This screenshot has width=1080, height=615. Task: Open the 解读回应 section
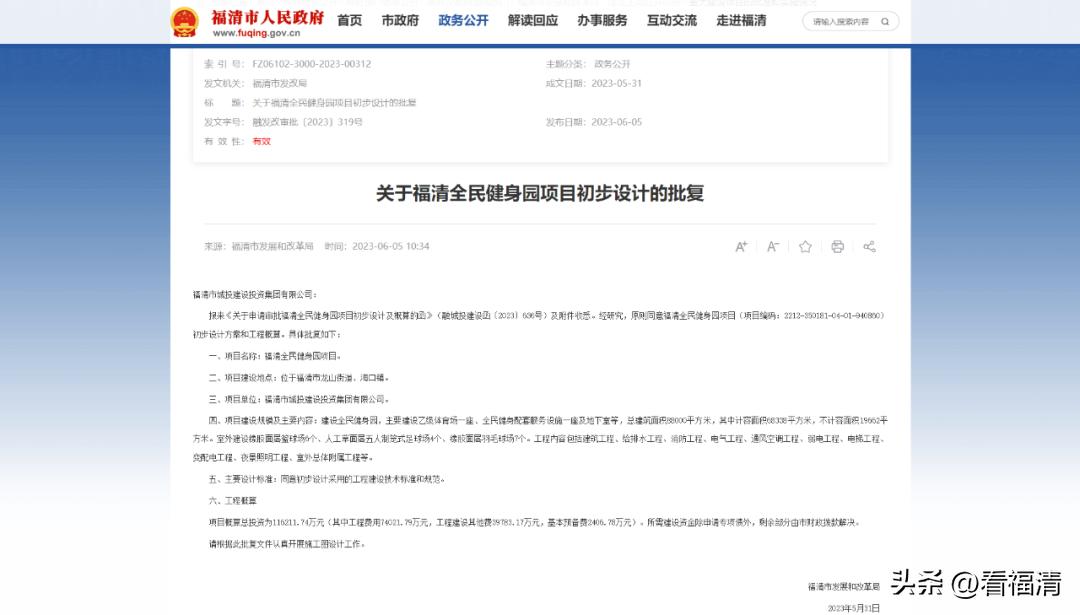click(x=531, y=21)
